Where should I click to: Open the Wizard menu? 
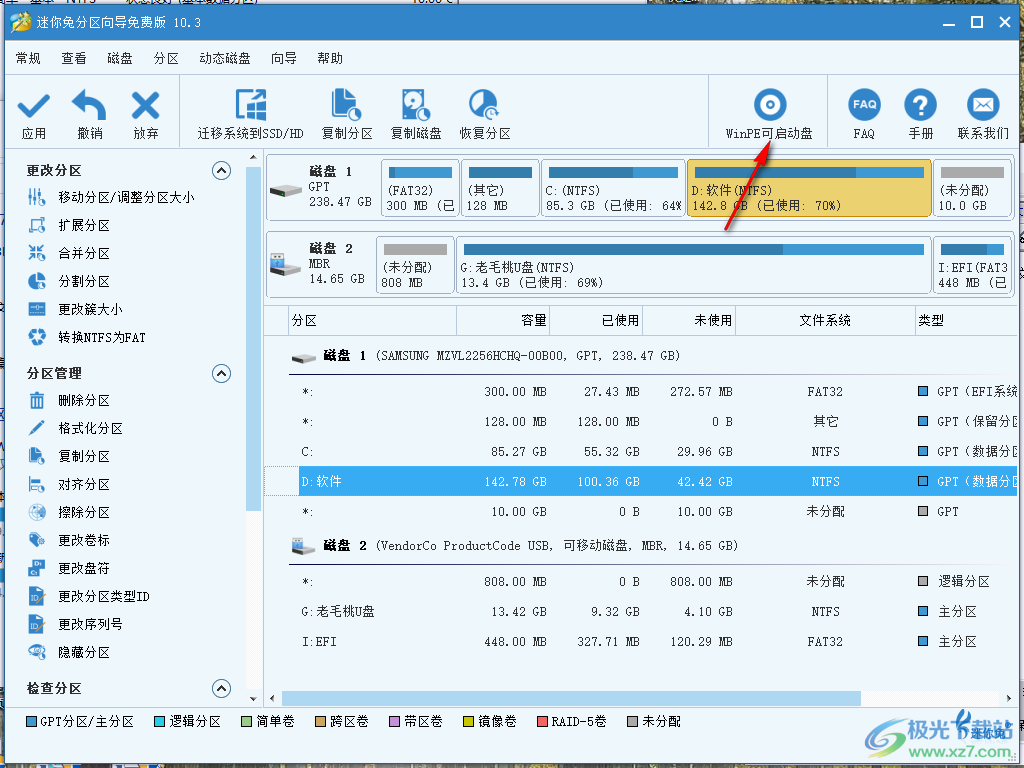(x=285, y=58)
